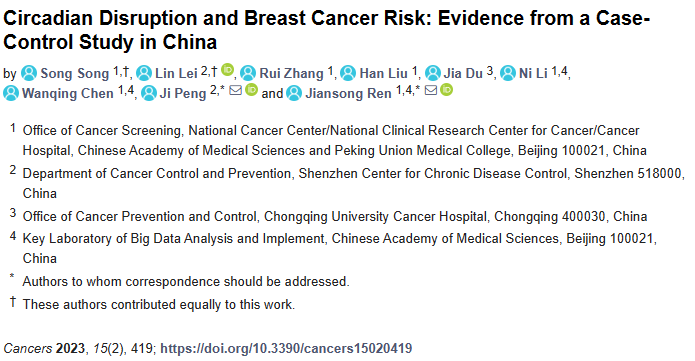Click the email envelope icon after Jiansong Ren

(x=431, y=90)
